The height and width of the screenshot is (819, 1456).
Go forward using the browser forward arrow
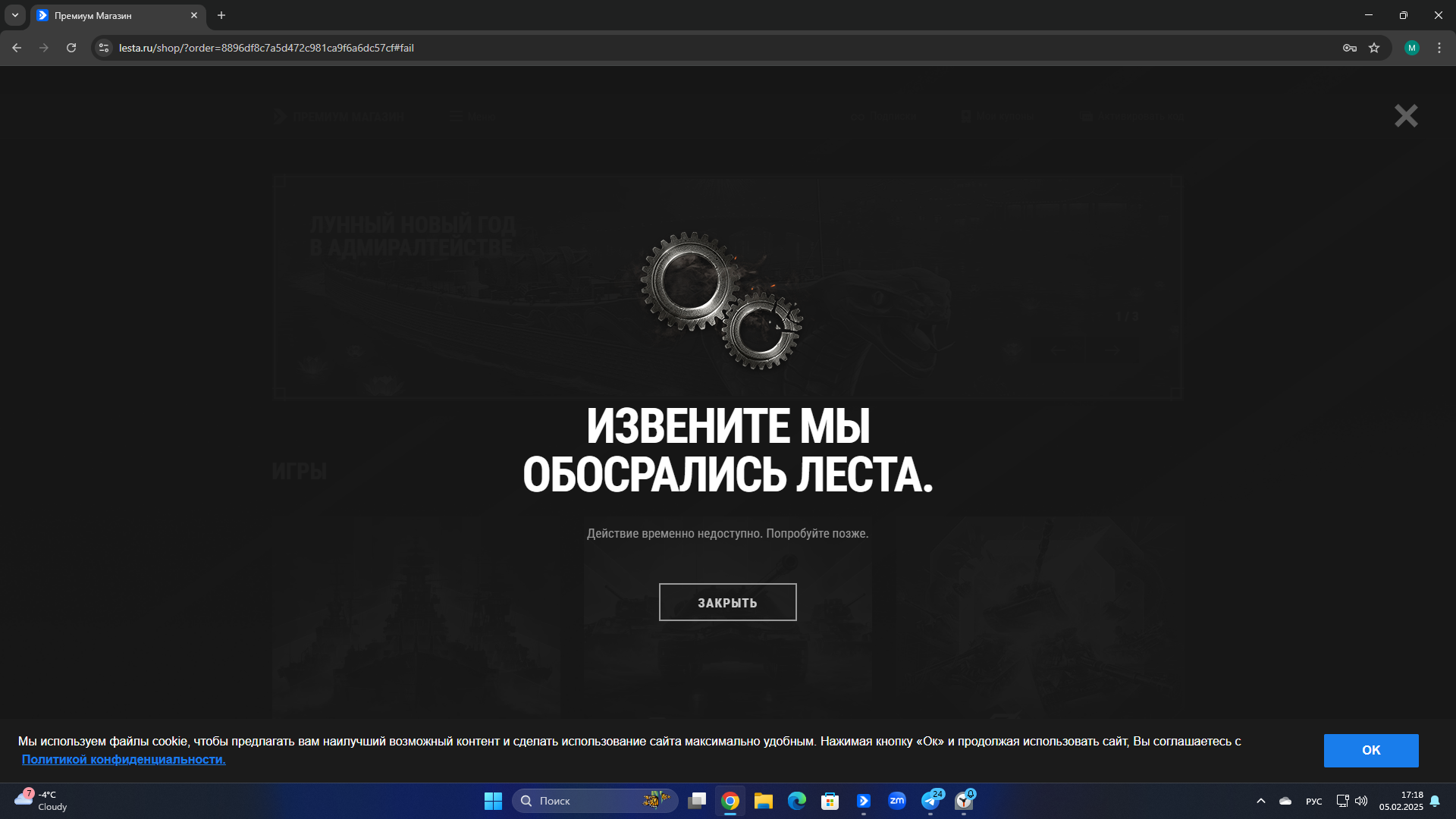point(44,48)
